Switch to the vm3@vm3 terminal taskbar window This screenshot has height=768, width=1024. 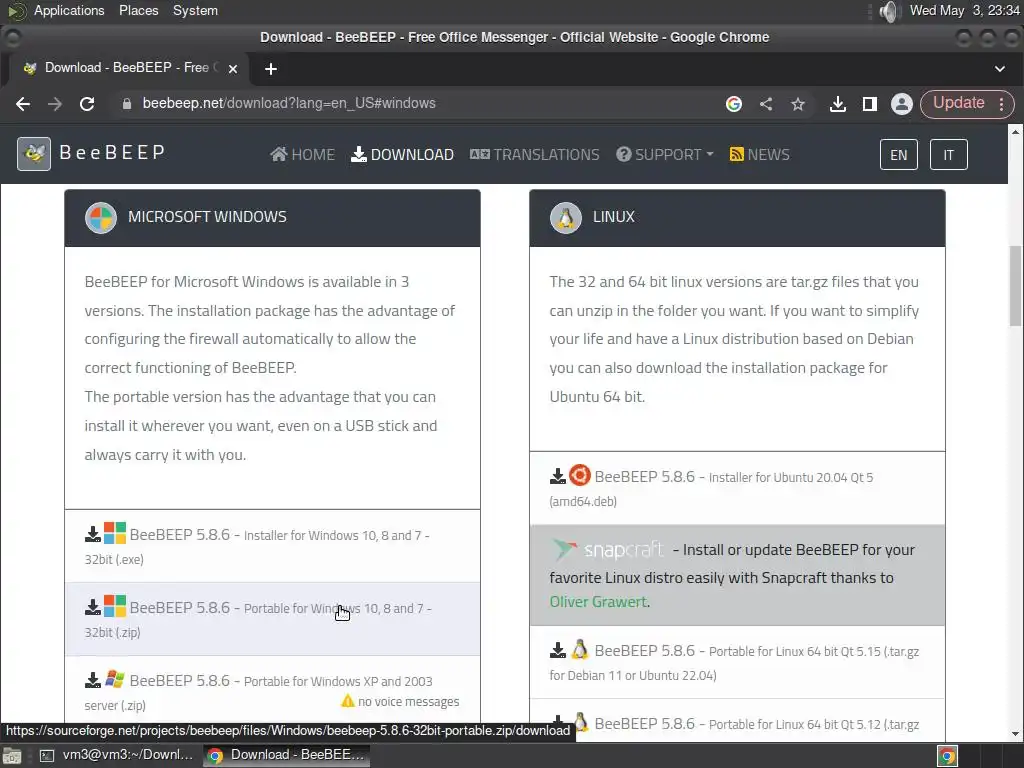116,755
